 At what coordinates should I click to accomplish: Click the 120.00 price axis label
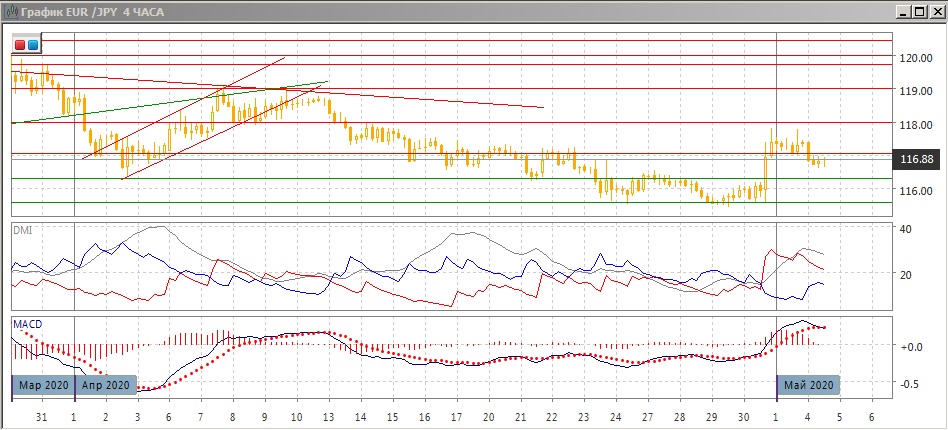[916, 58]
